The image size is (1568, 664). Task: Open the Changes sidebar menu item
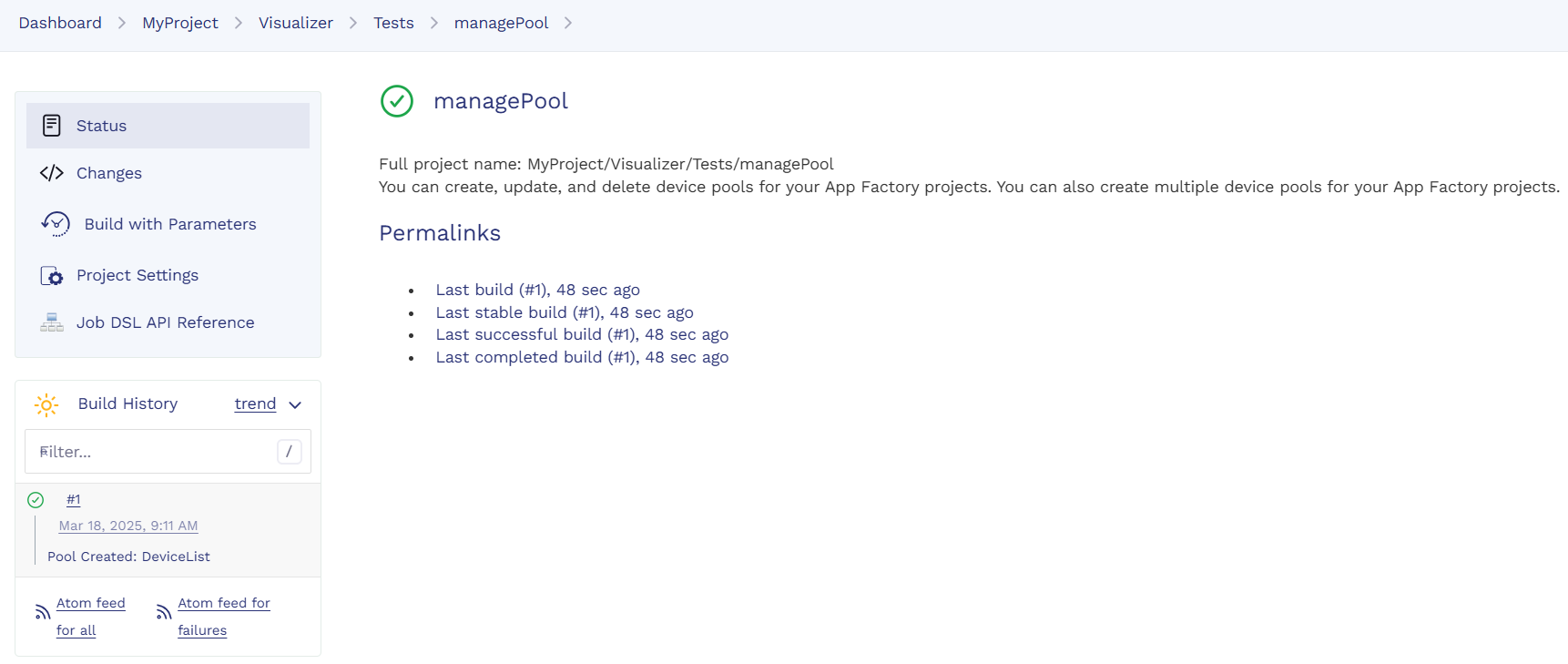click(x=109, y=173)
